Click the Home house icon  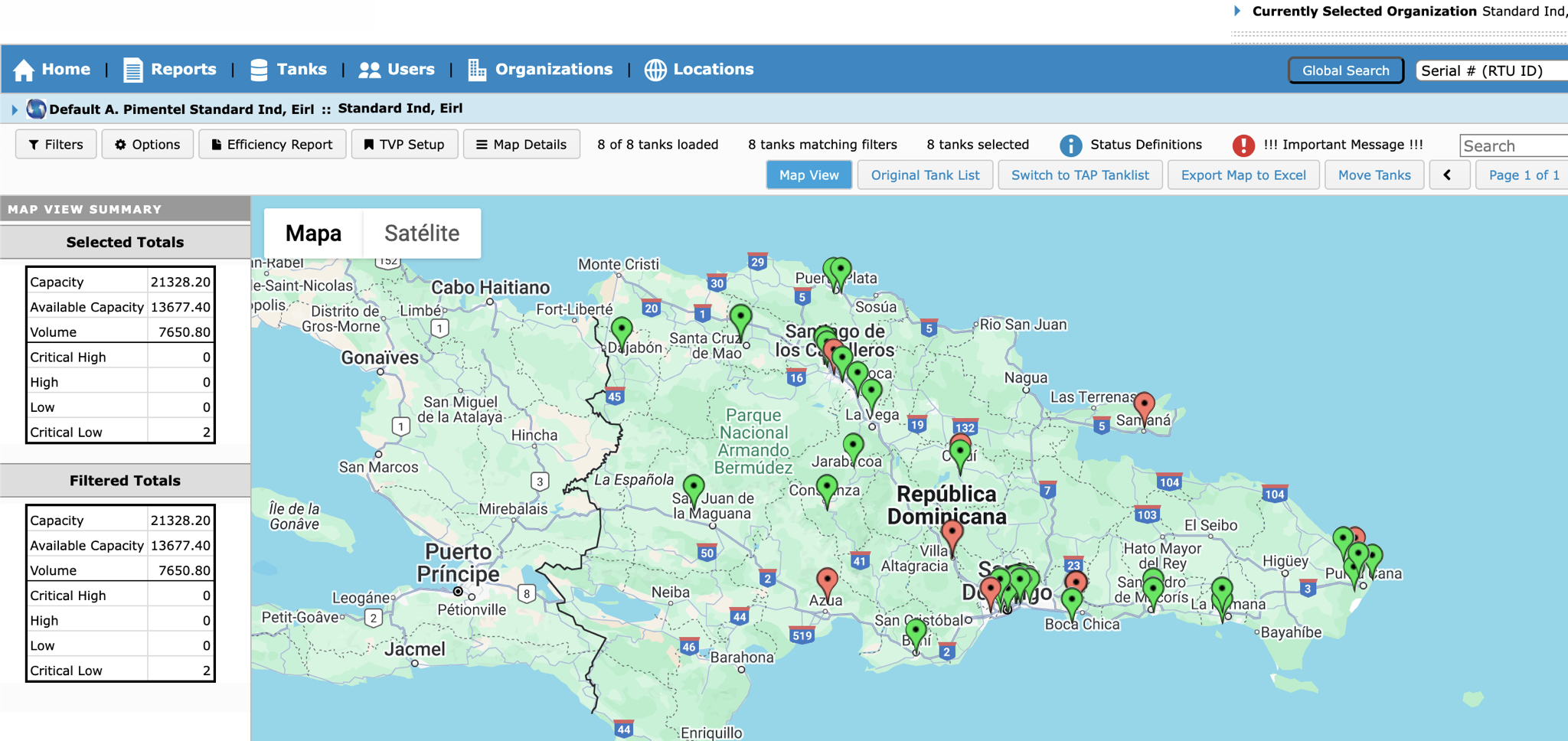[24, 70]
